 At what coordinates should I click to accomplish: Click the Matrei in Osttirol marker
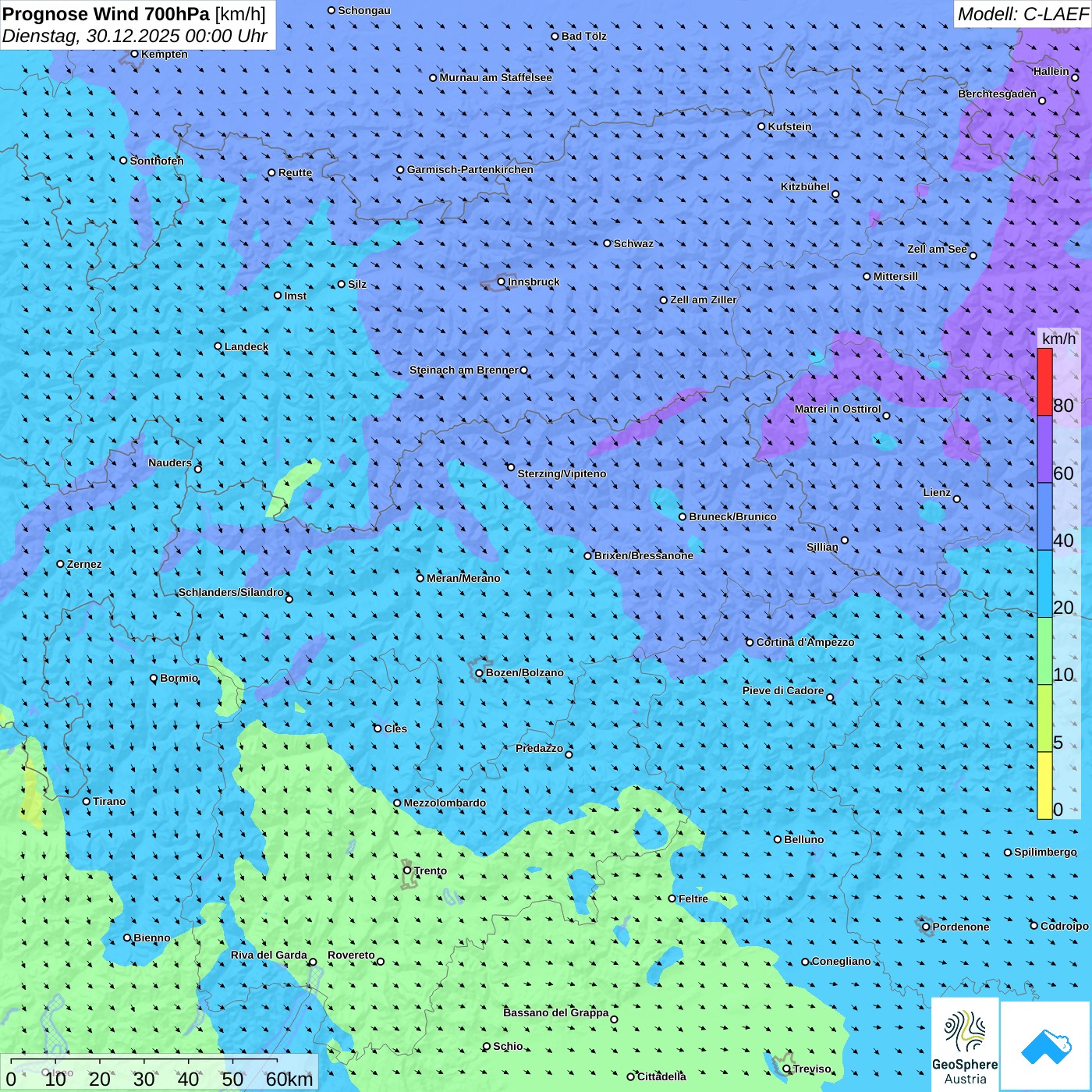[886, 416]
